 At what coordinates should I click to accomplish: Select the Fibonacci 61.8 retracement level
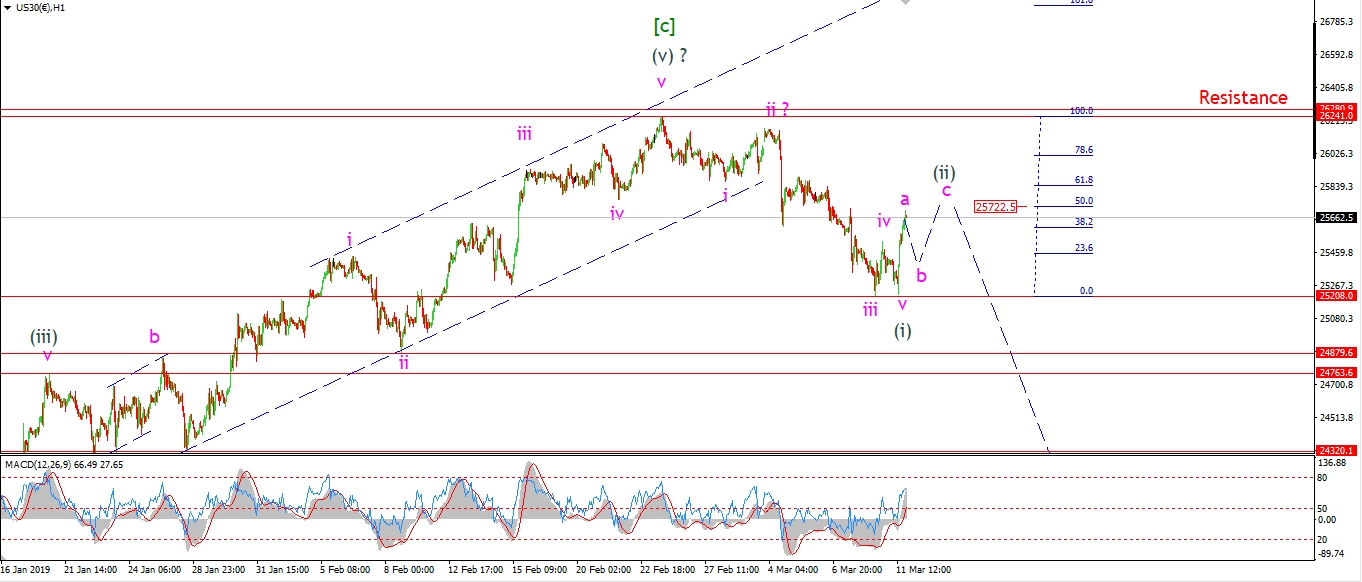[1083, 180]
